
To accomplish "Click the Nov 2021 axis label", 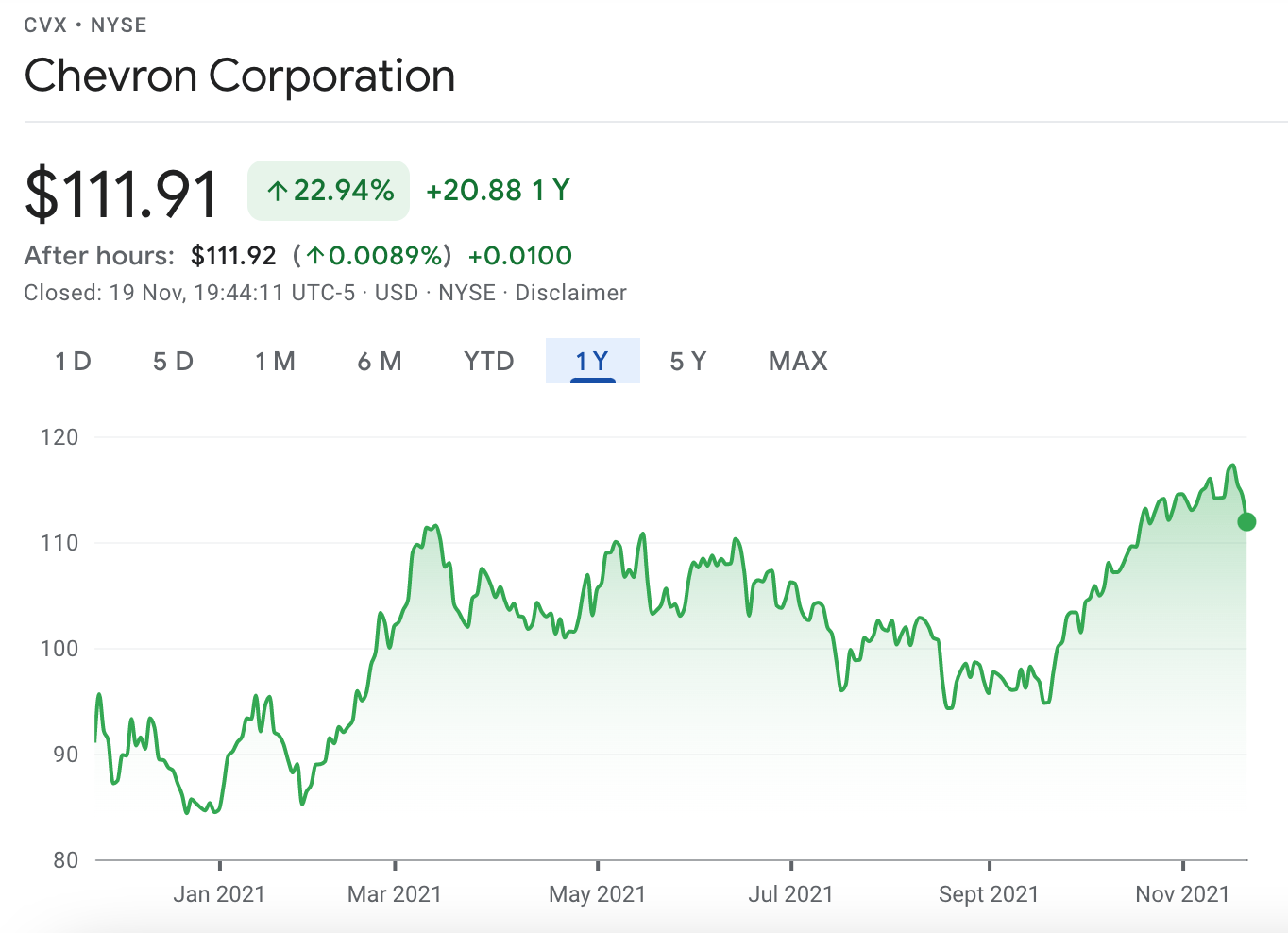I will [x=1182, y=893].
